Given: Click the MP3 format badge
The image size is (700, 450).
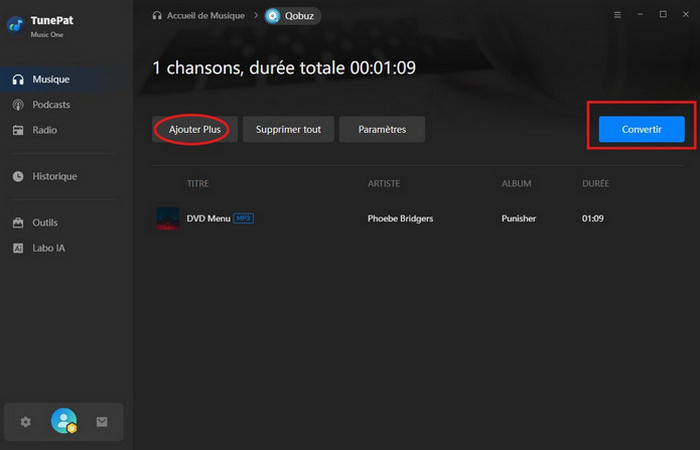Looking at the screenshot, I should coord(244,218).
